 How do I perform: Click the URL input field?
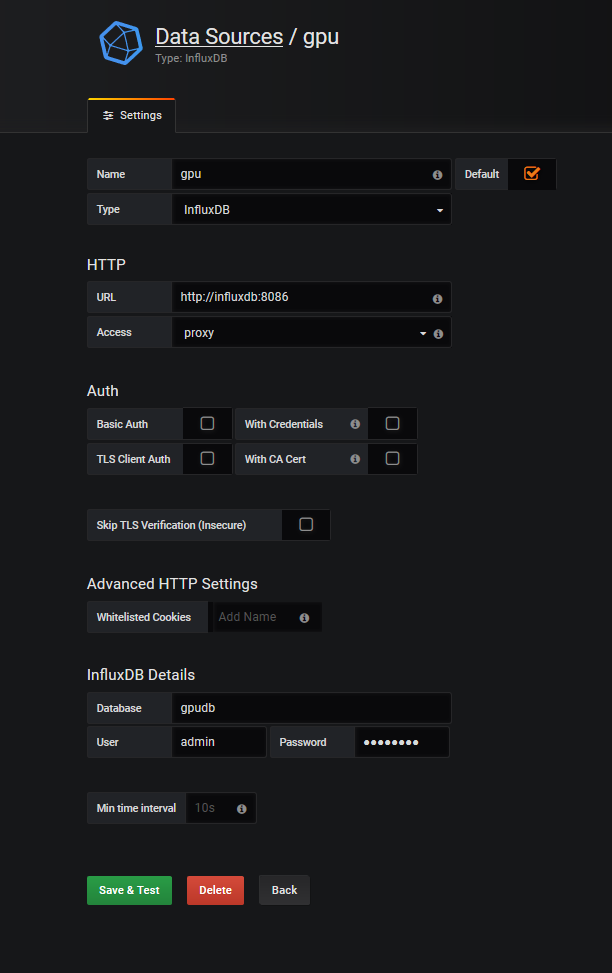(312, 297)
